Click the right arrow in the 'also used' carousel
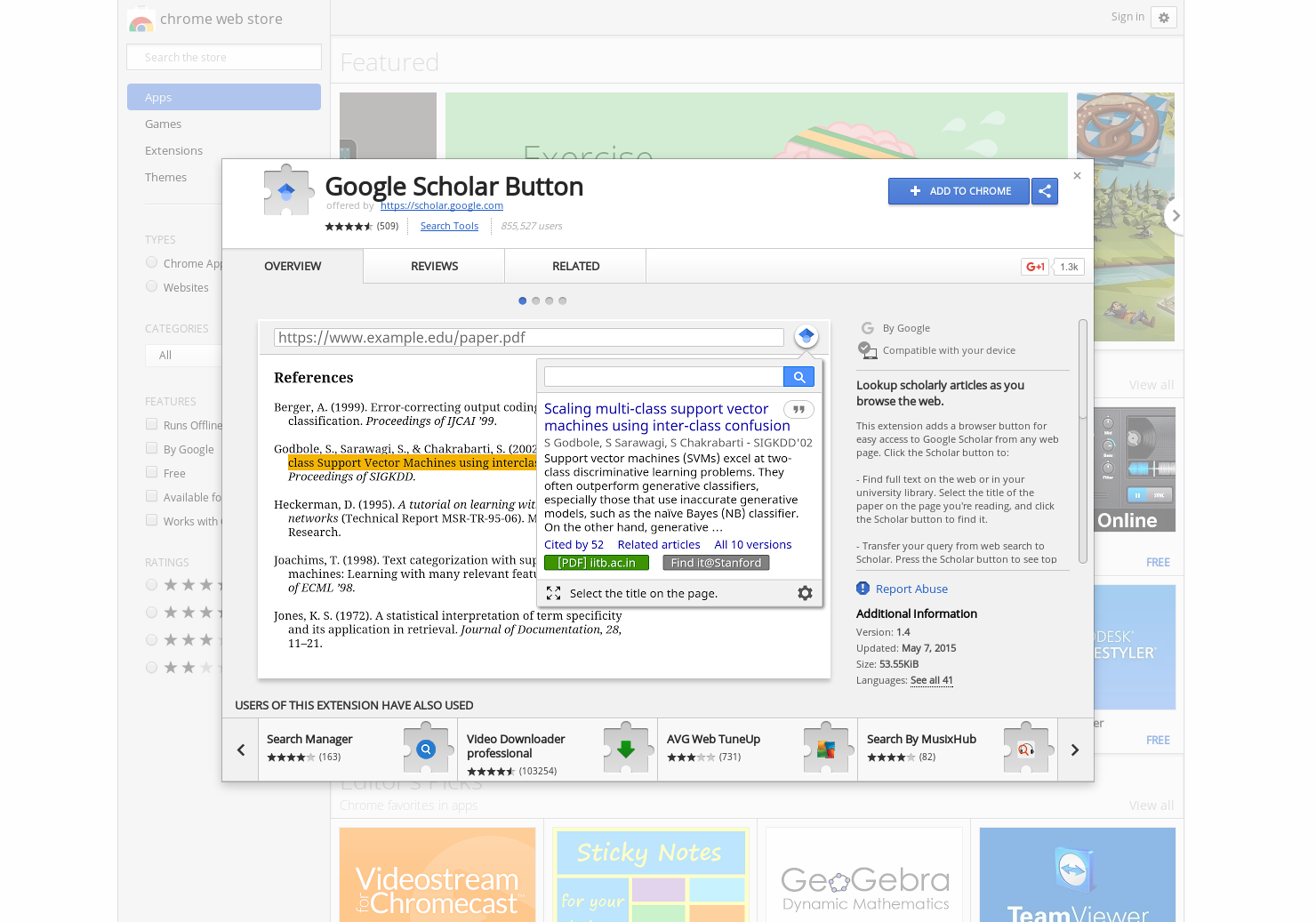Image resolution: width=1316 pixels, height=922 pixels. tap(1074, 749)
